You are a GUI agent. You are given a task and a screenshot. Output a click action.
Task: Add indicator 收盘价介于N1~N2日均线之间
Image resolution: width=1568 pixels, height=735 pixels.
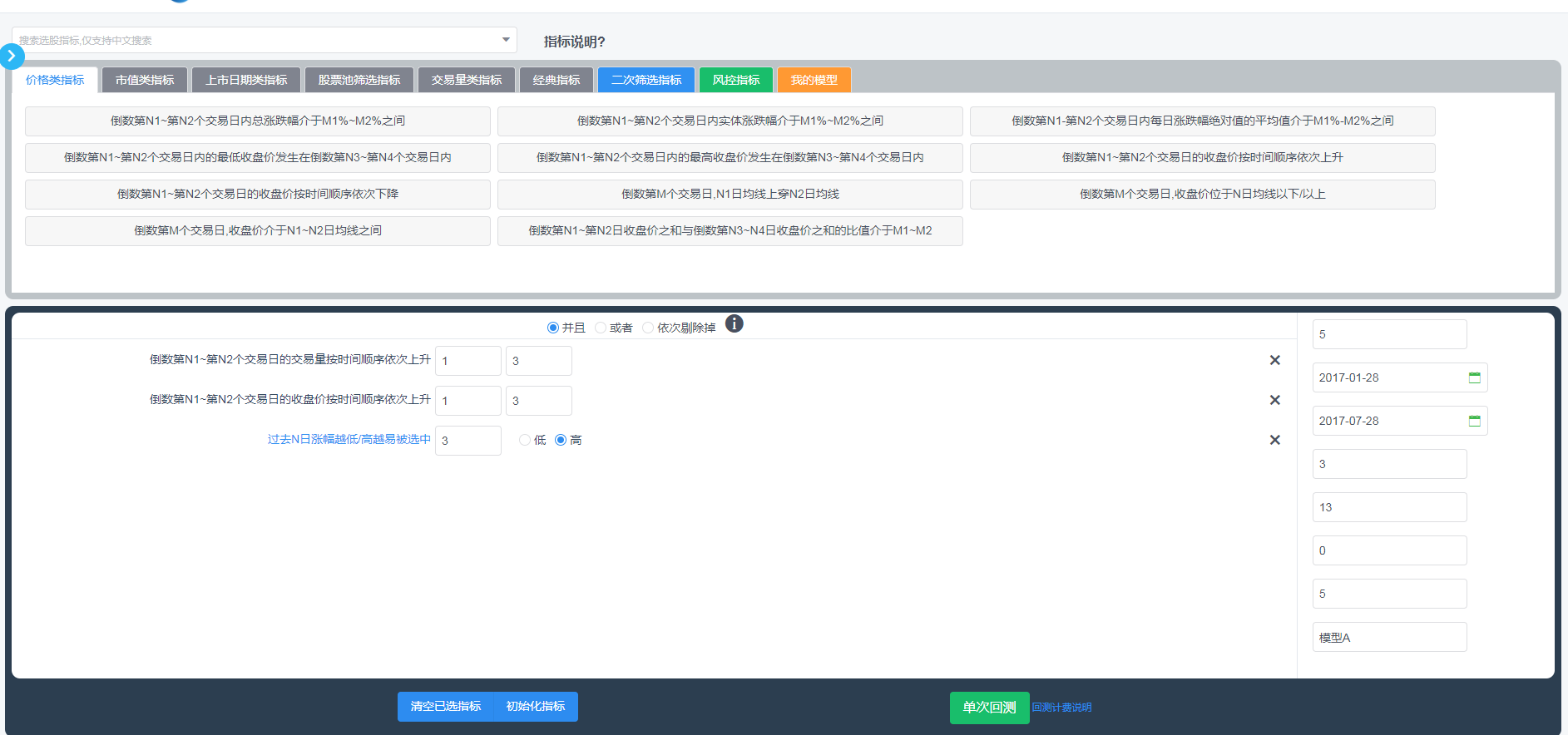click(x=258, y=231)
